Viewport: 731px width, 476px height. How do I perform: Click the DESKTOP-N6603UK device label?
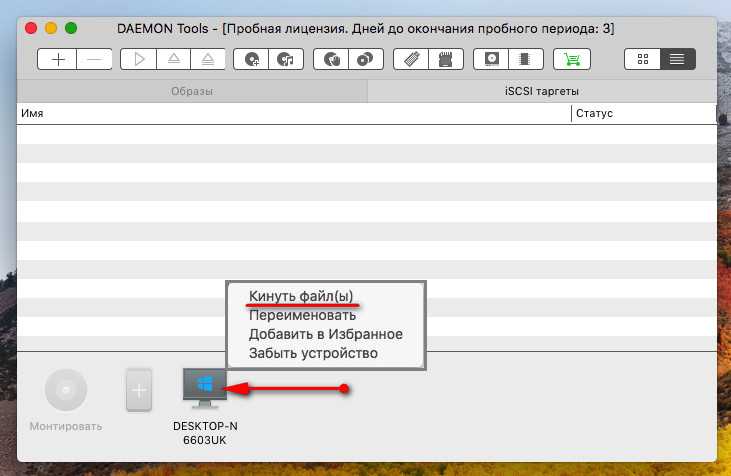click(x=205, y=433)
